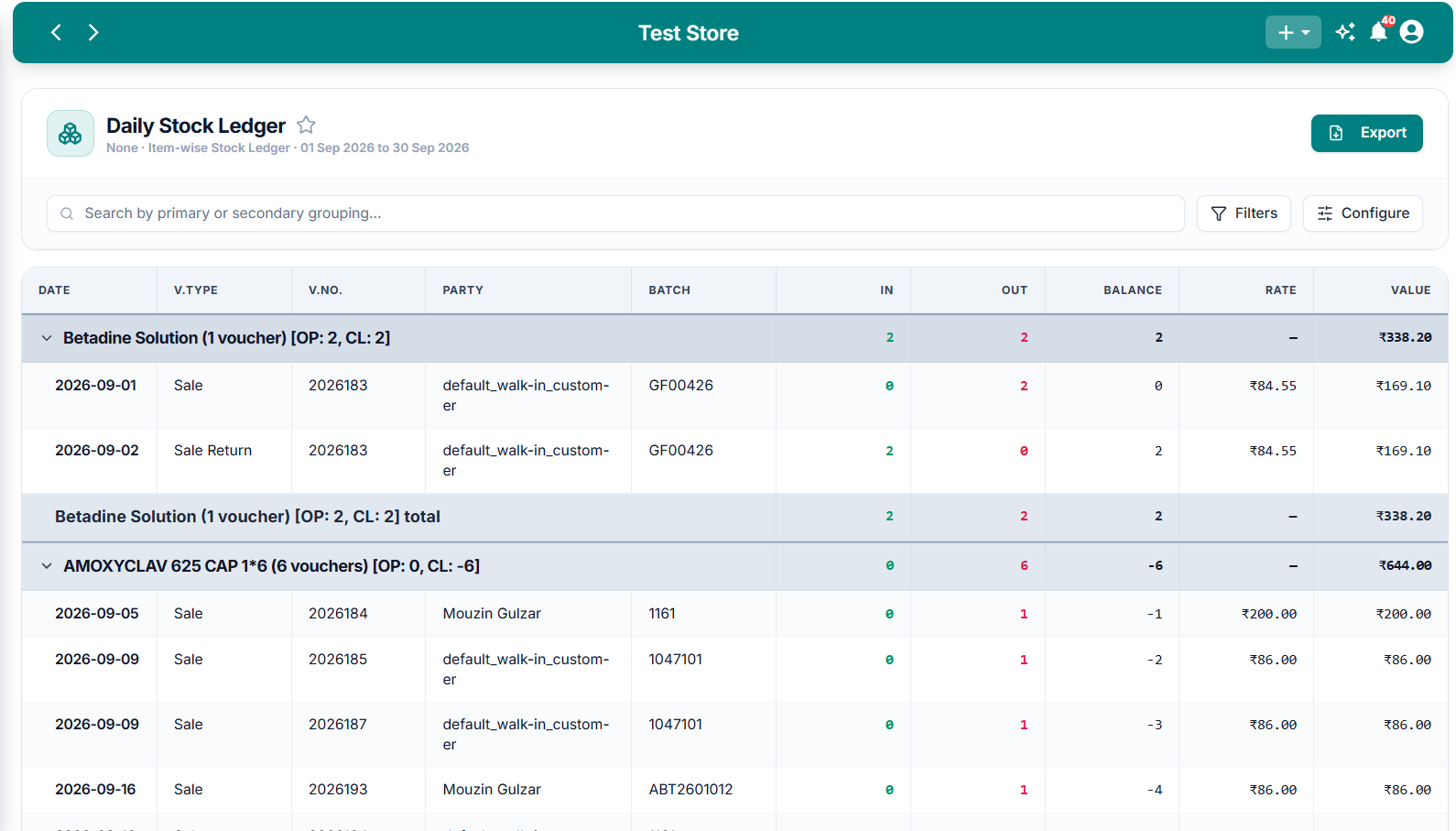Image resolution: width=1456 pixels, height=831 pixels.
Task: Select voucher number 2026187
Action: pyautogui.click(x=338, y=725)
